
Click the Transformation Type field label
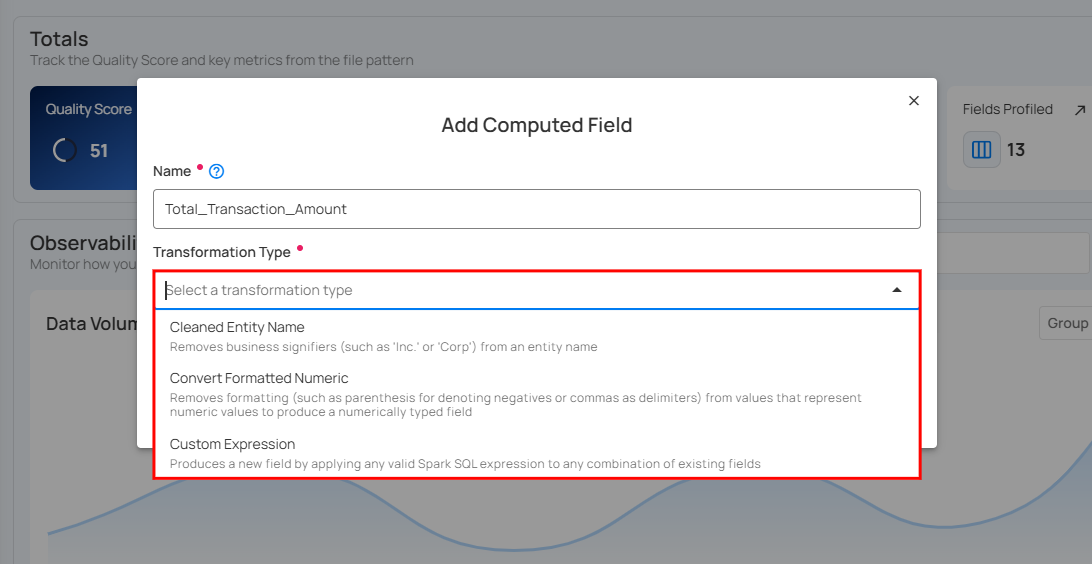pyautogui.click(x=222, y=252)
